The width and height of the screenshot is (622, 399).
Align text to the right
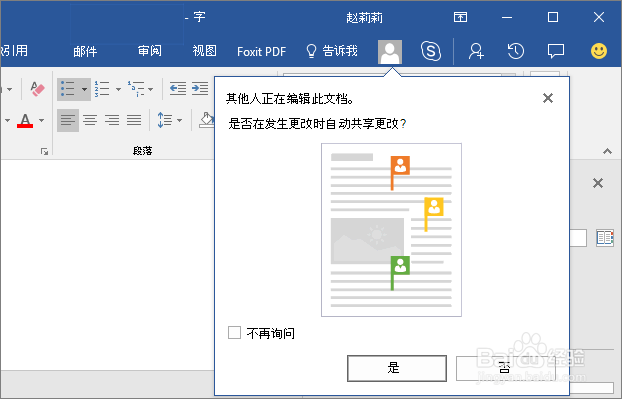point(112,120)
